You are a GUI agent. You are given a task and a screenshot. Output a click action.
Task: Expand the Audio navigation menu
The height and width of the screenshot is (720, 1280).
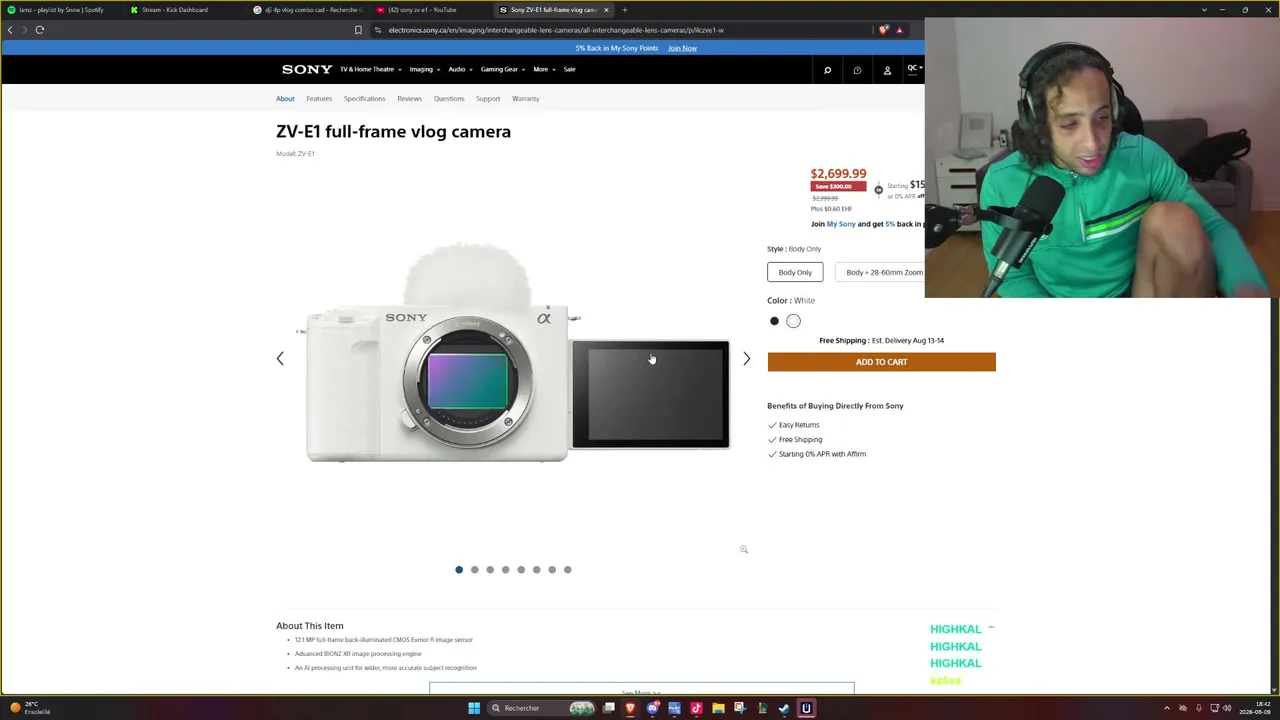(460, 69)
